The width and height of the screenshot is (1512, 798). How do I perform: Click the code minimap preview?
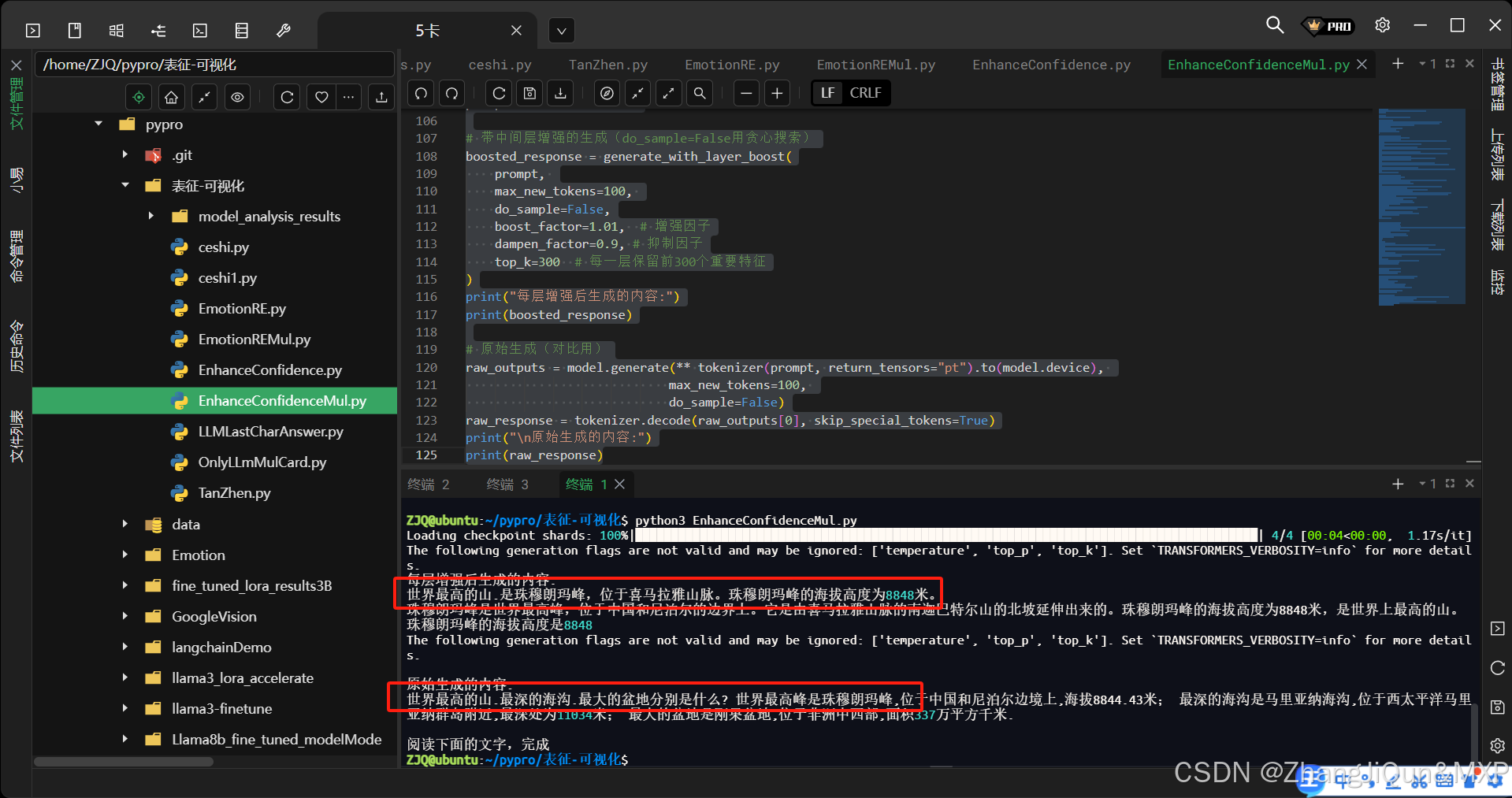point(1421,207)
